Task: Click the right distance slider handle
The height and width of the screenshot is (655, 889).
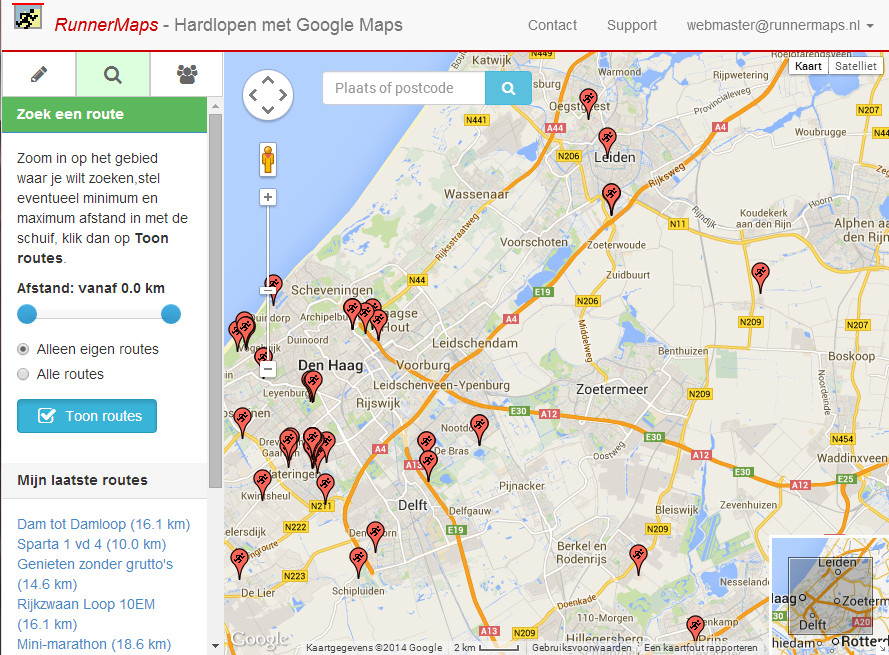Action: [x=171, y=315]
